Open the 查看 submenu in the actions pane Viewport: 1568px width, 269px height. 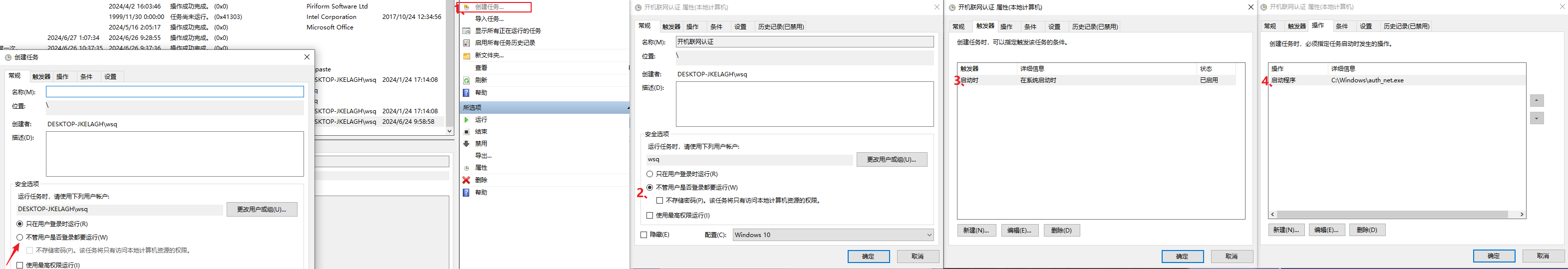click(x=481, y=68)
